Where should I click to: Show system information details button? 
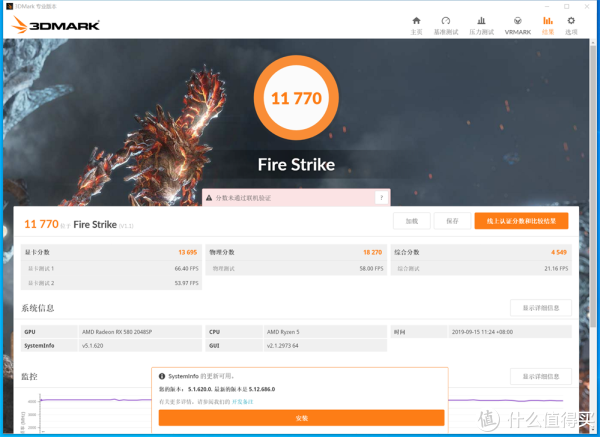click(541, 308)
